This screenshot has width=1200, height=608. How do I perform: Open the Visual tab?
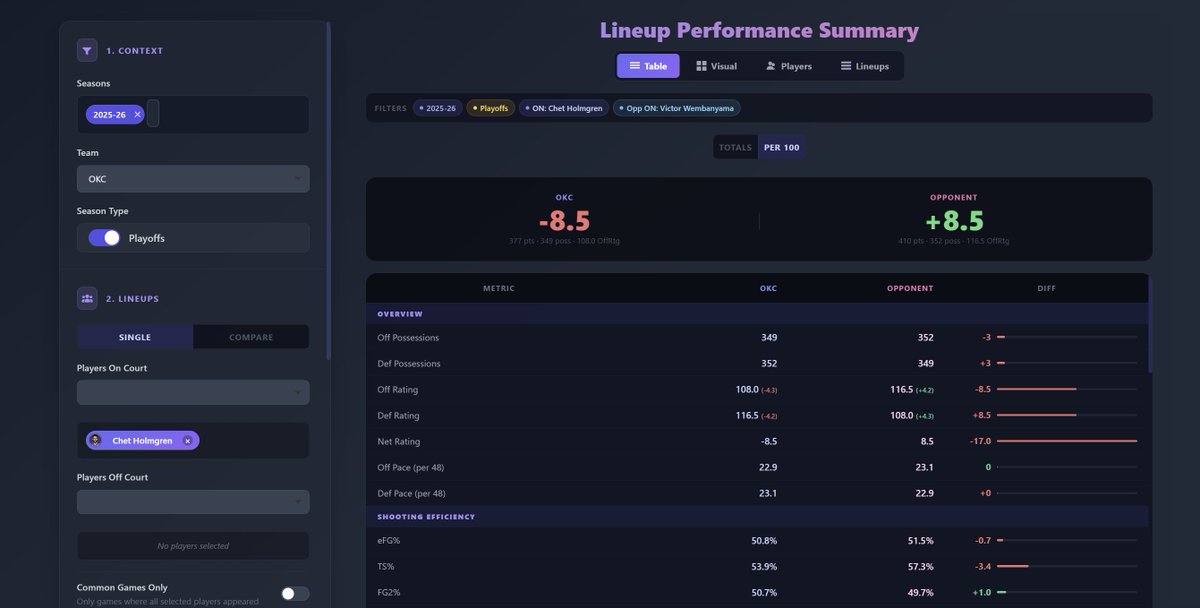click(x=717, y=66)
